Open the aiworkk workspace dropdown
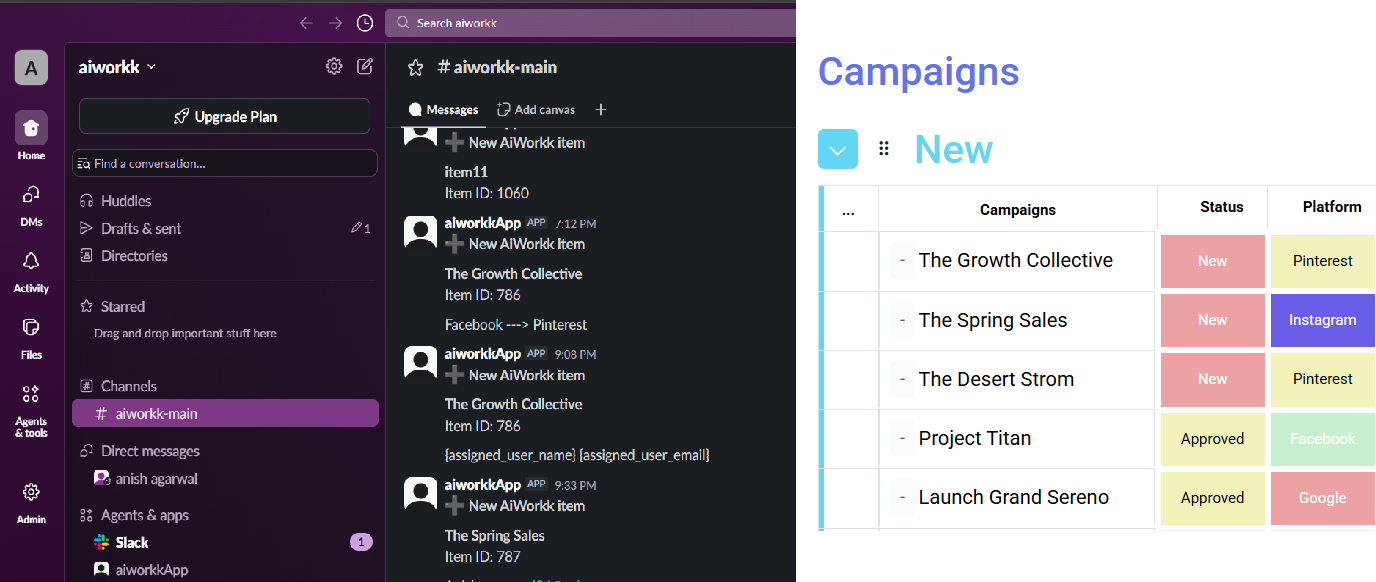1376x582 pixels. click(118, 67)
